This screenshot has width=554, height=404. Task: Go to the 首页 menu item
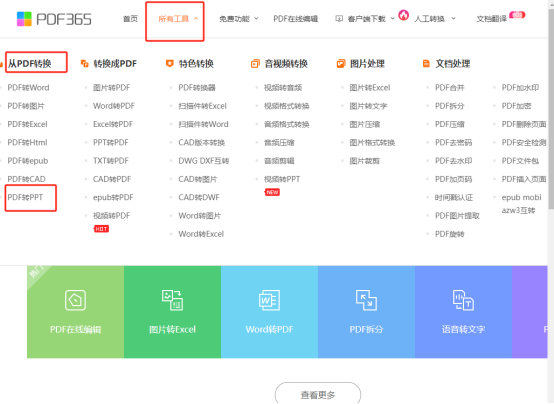tap(130, 19)
